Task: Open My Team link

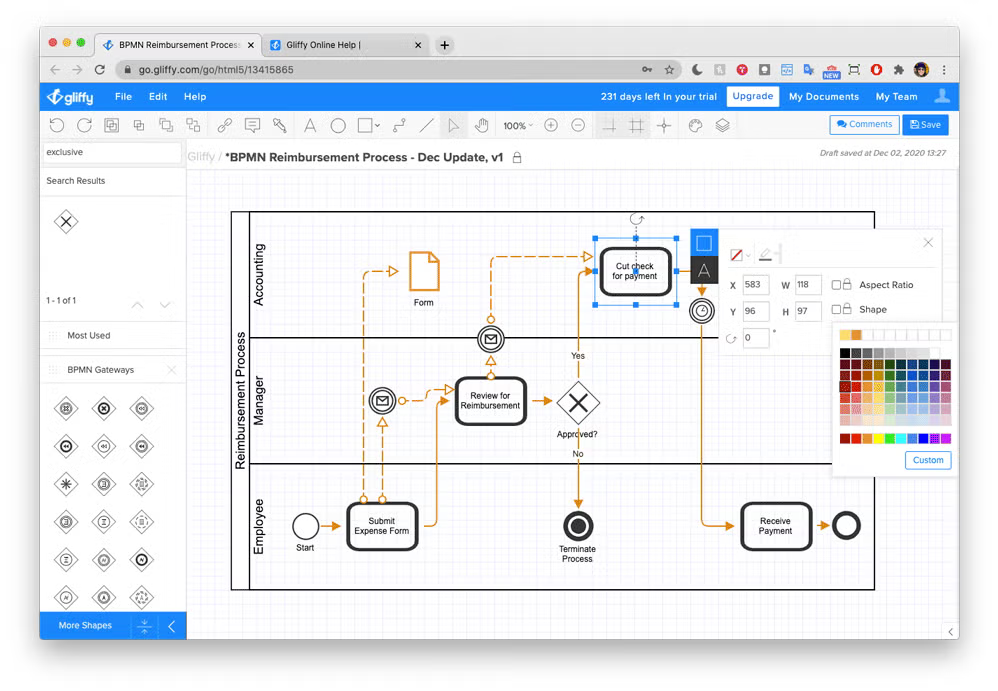Action: coord(896,97)
